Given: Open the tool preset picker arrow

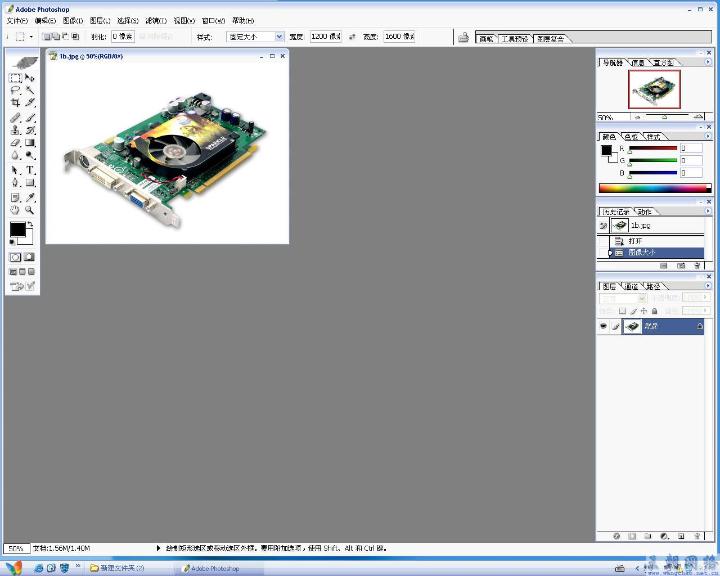Looking at the screenshot, I should tap(31, 37).
